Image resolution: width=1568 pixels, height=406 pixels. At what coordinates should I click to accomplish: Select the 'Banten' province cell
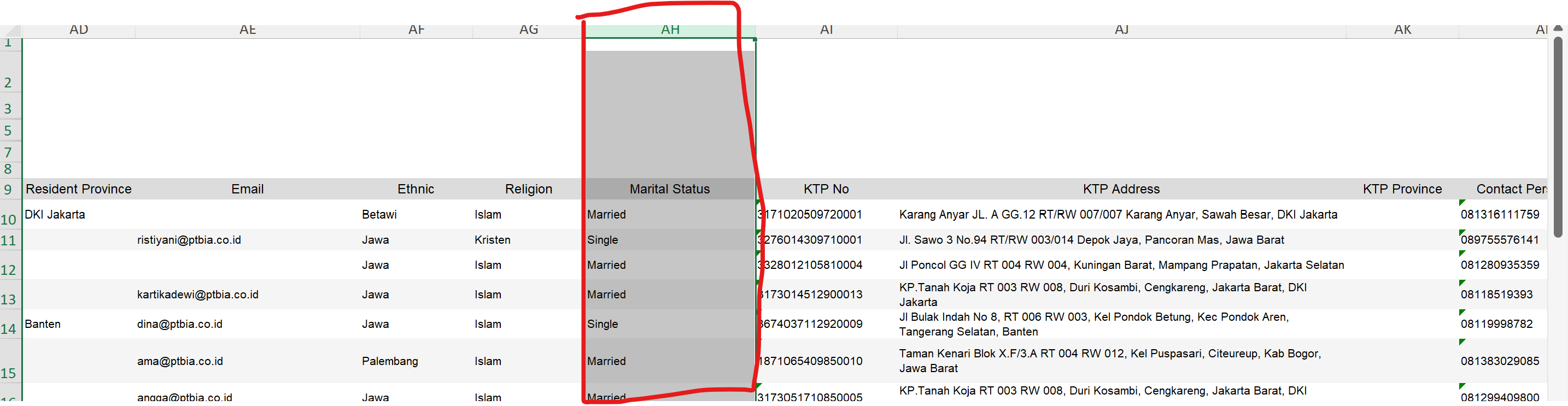click(x=79, y=325)
